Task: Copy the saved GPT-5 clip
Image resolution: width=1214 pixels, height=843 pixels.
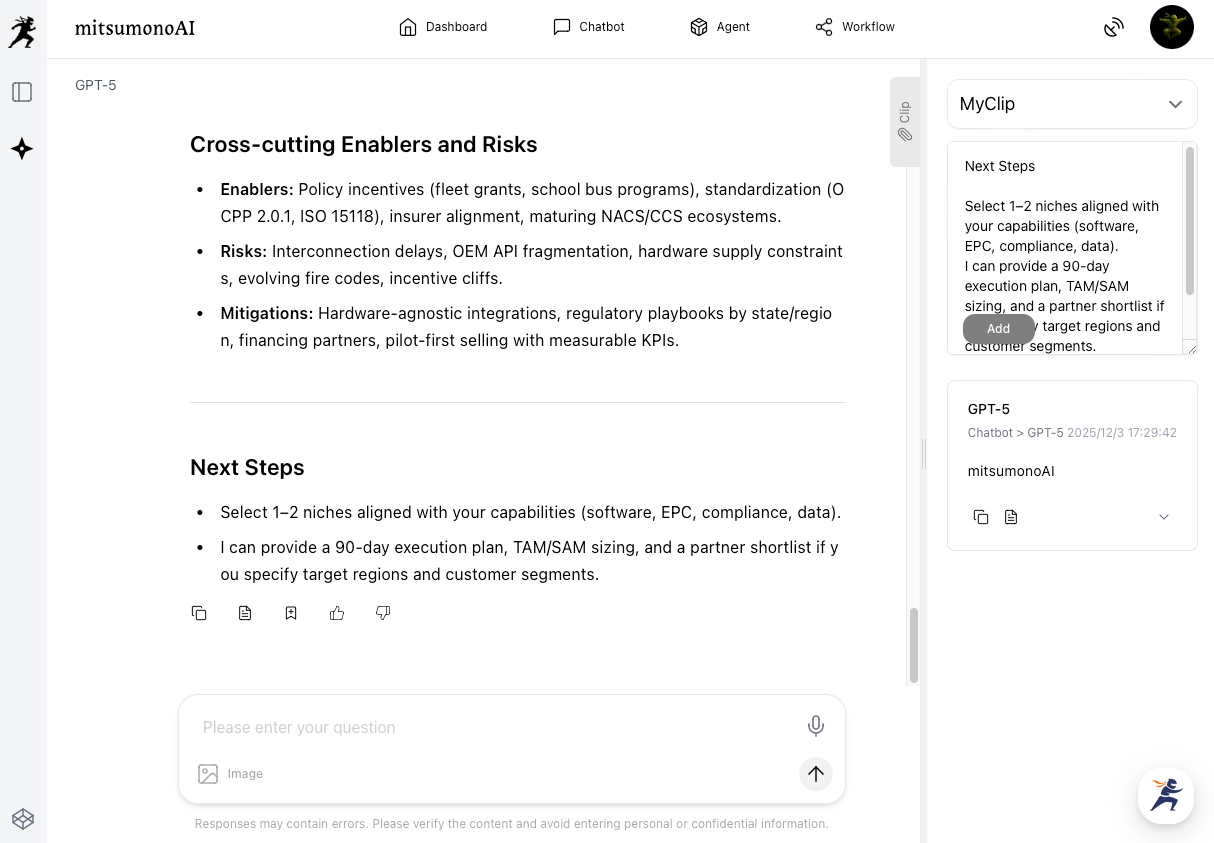Action: (981, 517)
